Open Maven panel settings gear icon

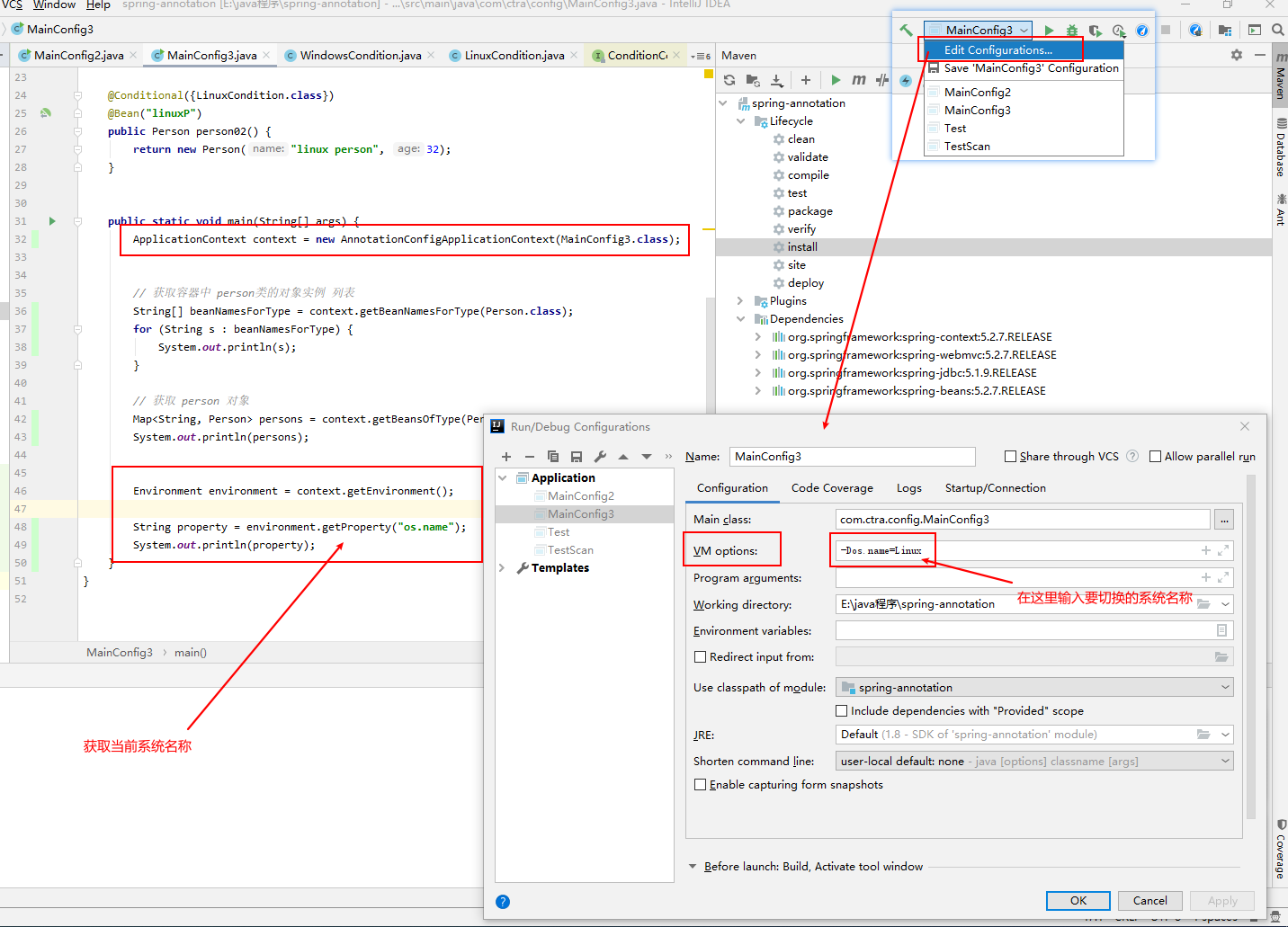(x=1237, y=55)
